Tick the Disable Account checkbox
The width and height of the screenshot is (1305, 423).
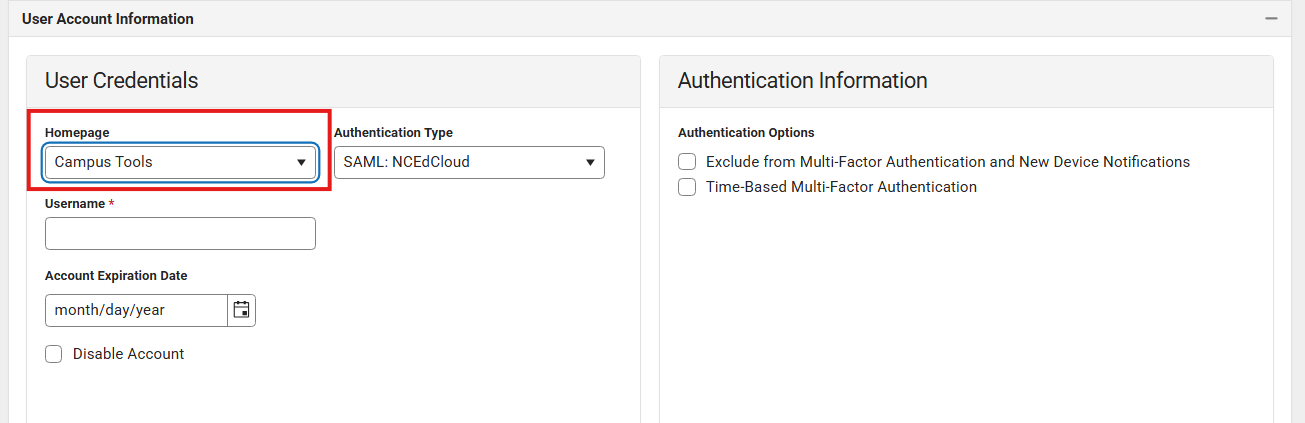point(54,354)
